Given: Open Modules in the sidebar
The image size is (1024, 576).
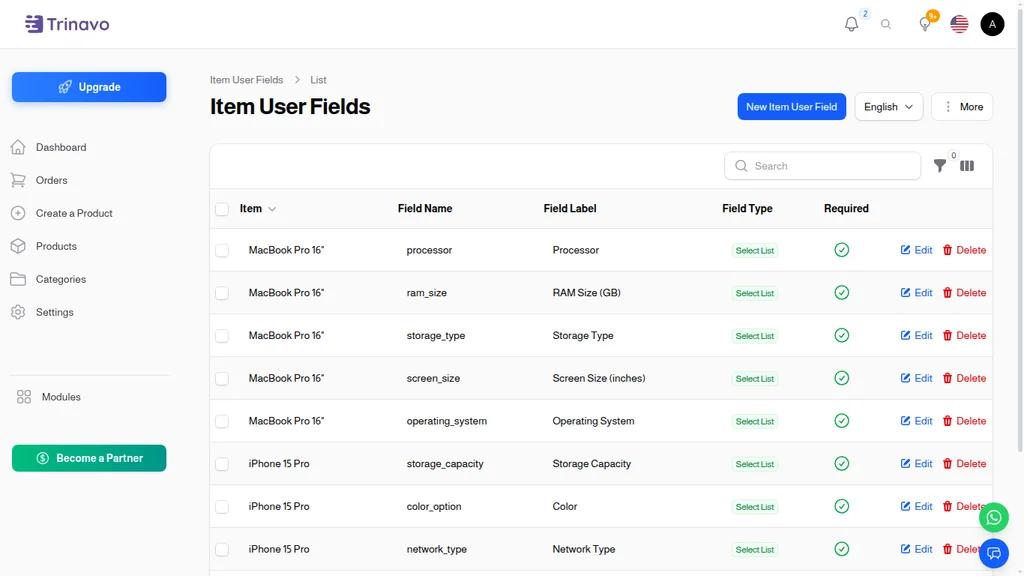Looking at the screenshot, I should [61, 396].
